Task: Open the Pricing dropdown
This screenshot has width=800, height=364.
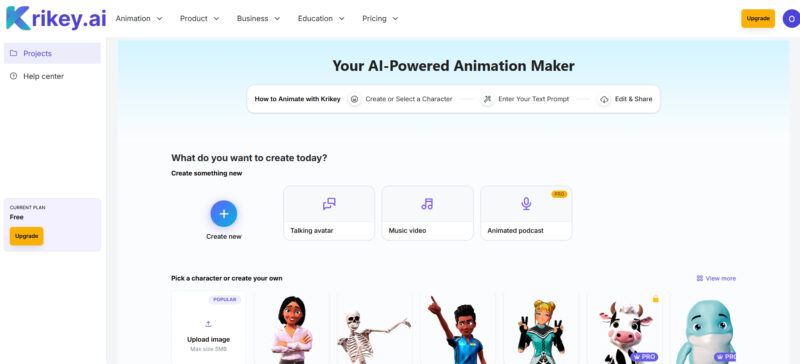Action: pyautogui.click(x=380, y=18)
